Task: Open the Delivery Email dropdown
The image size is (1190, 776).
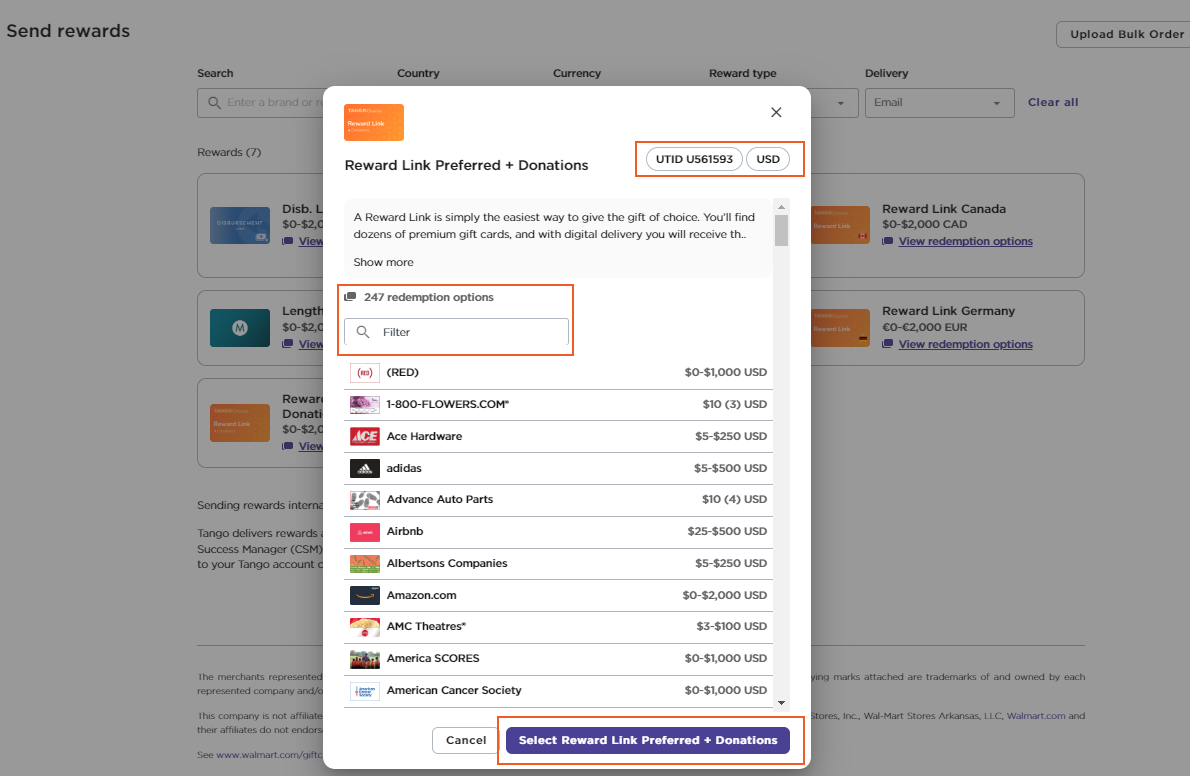Action: [938, 102]
